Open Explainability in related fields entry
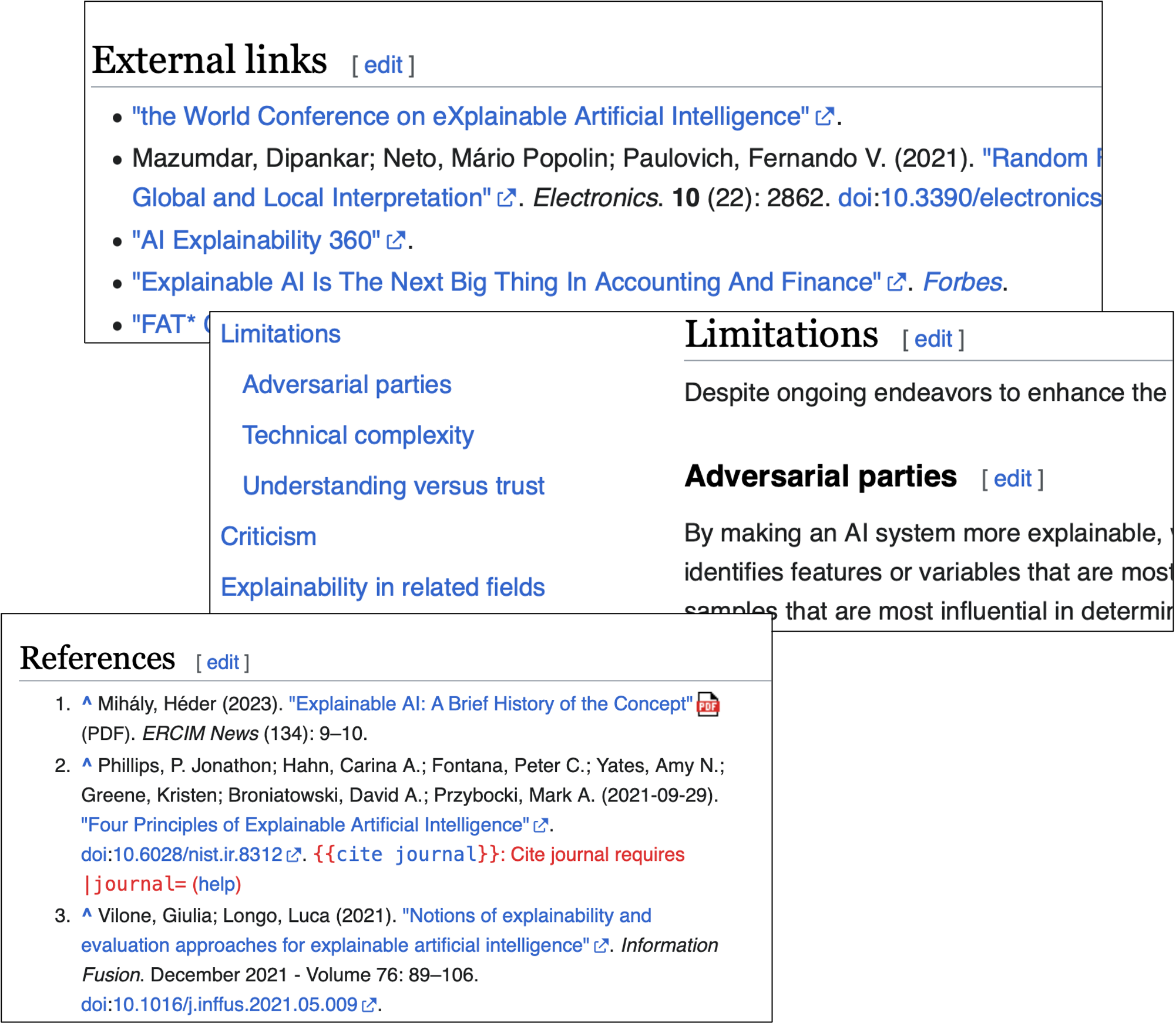The width and height of the screenshot is (1176, 1023). (x=382, y=587)
